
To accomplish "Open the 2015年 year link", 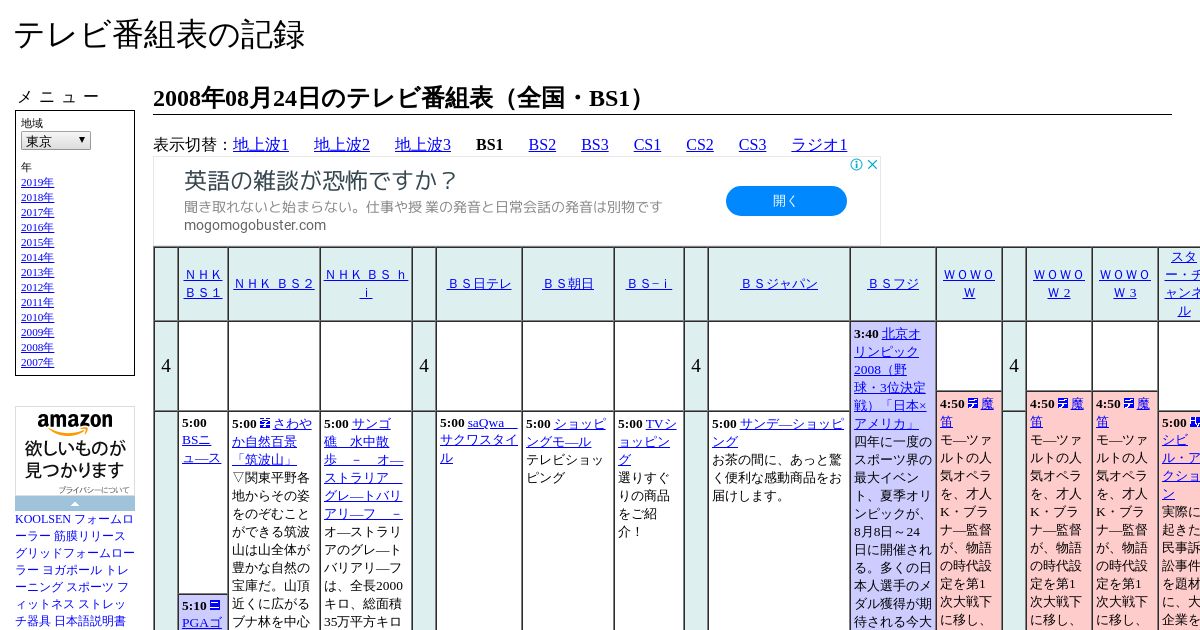I will pos(37,242).
